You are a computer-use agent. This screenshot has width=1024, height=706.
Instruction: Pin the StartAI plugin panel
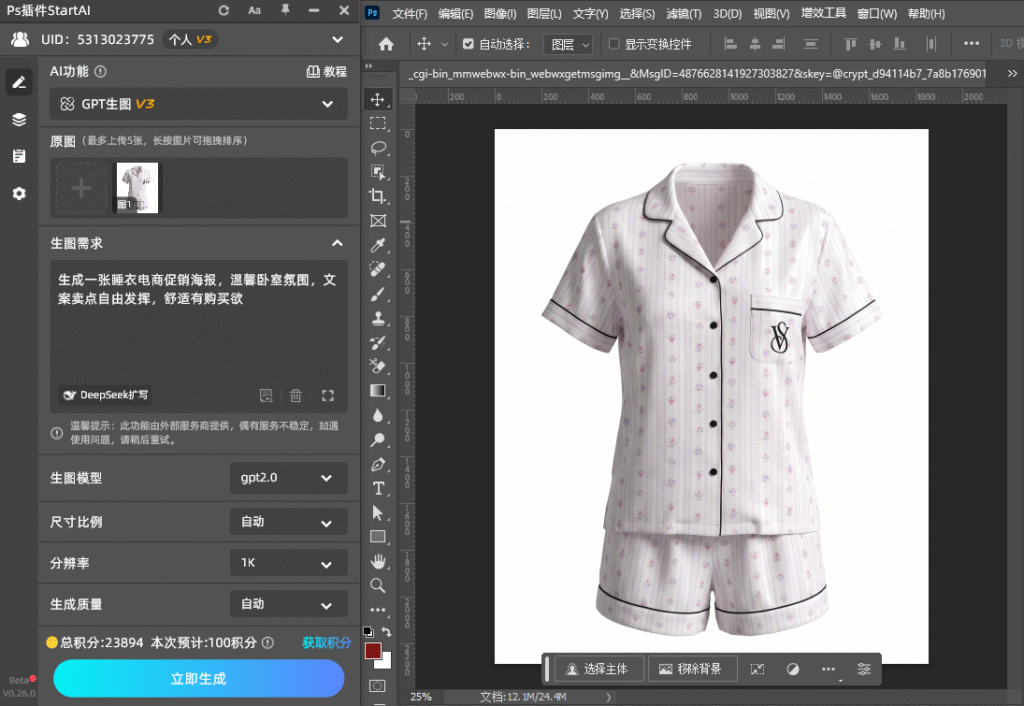click(285, 10)
